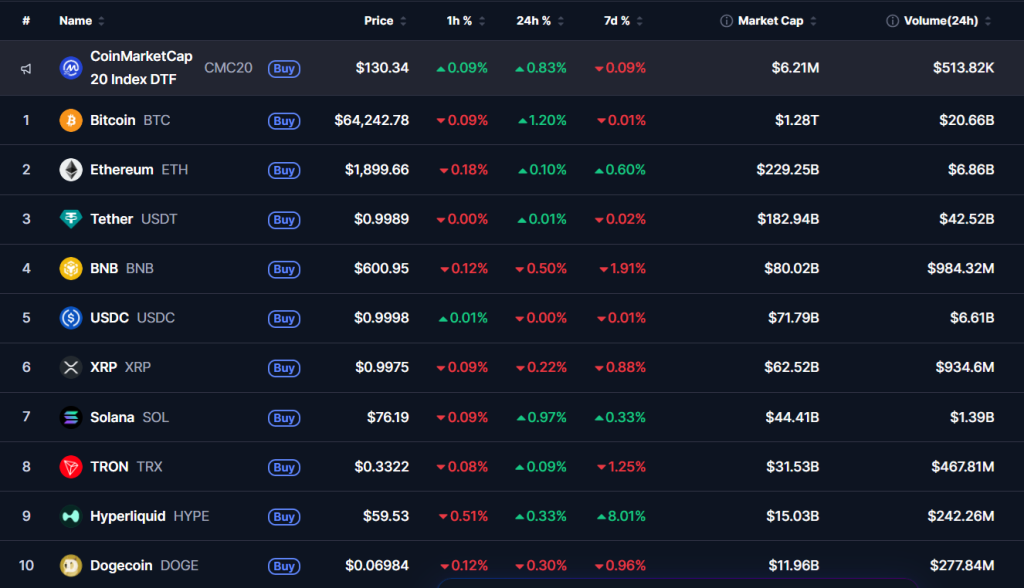This screenshot has width=1024, height=588.
Task: Click Bitcoin market cap $1.28T
Action: pos(797,120)
